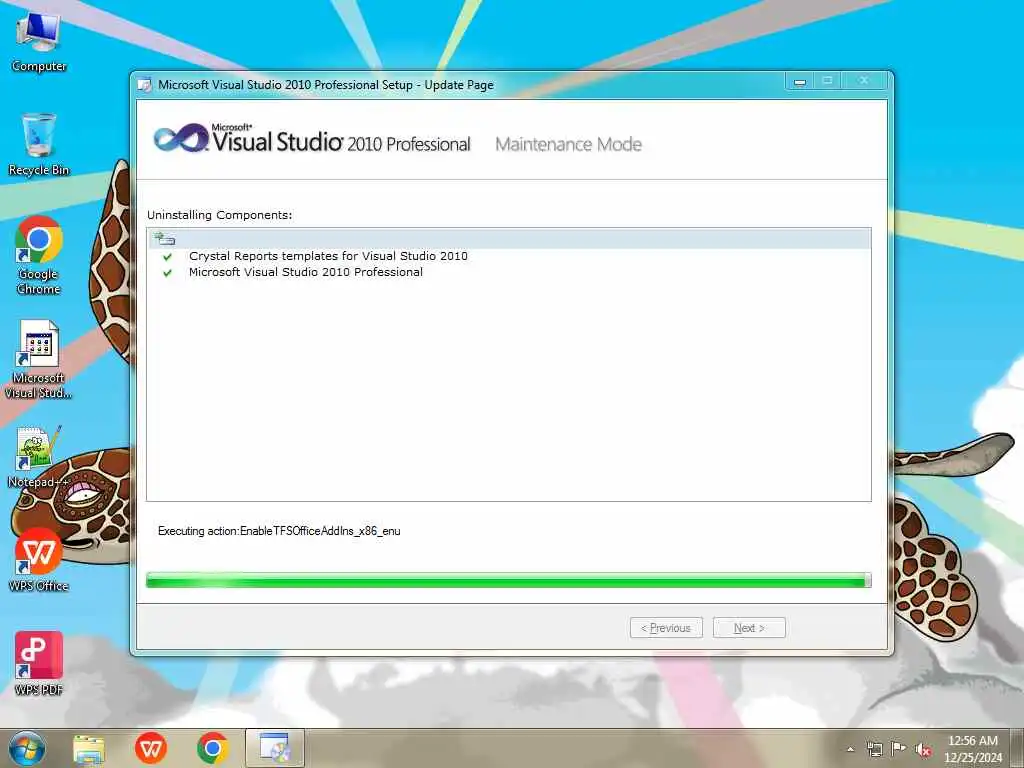Click the Show desktop strip
Screen dimensions: 1024x768
[x=1017, y=748]
